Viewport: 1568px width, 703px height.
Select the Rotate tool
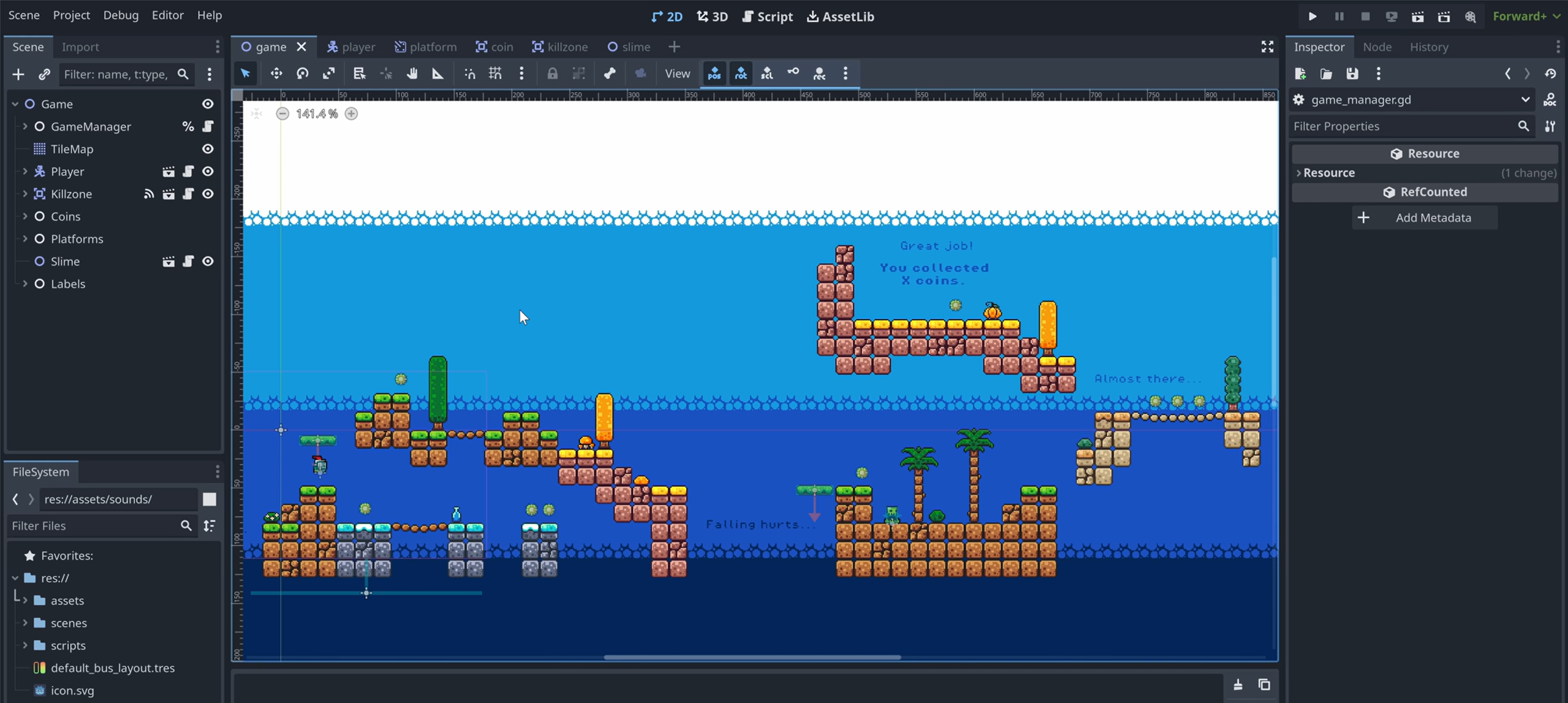(x=302, y=73)
